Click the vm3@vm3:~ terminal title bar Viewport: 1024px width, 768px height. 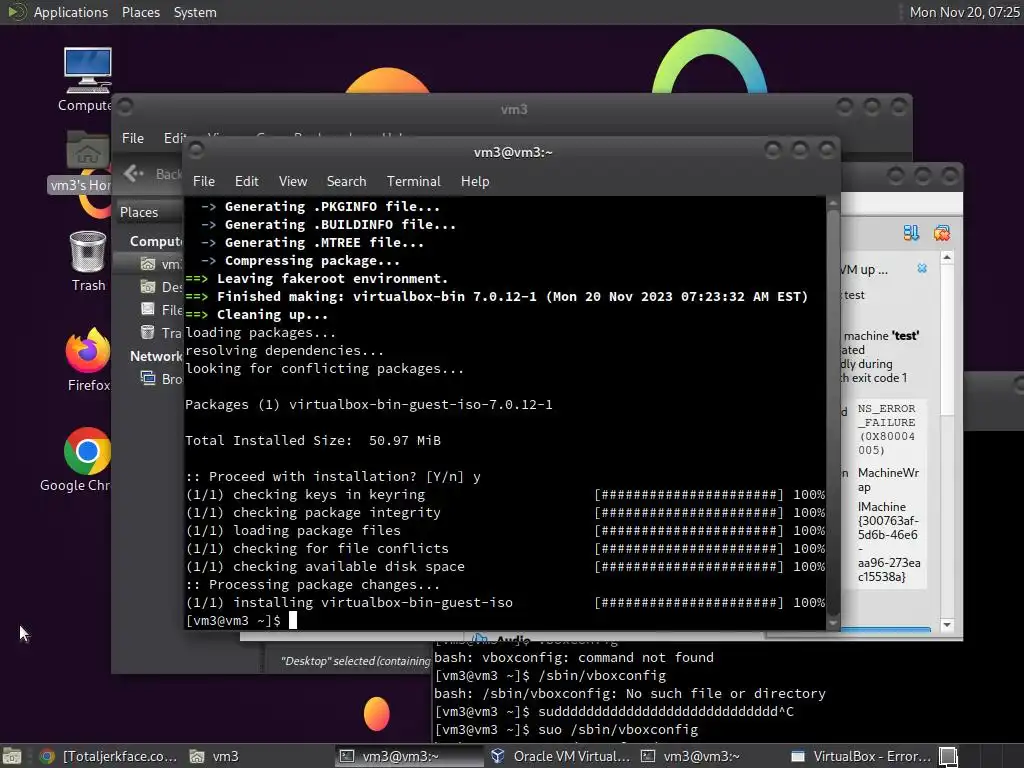(513, 152)
